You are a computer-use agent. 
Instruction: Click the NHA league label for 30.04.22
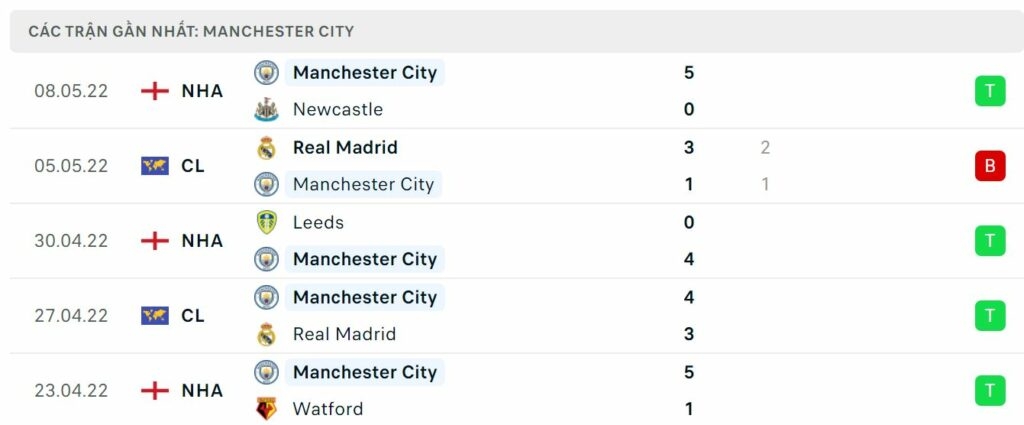(x=202, y=241)
